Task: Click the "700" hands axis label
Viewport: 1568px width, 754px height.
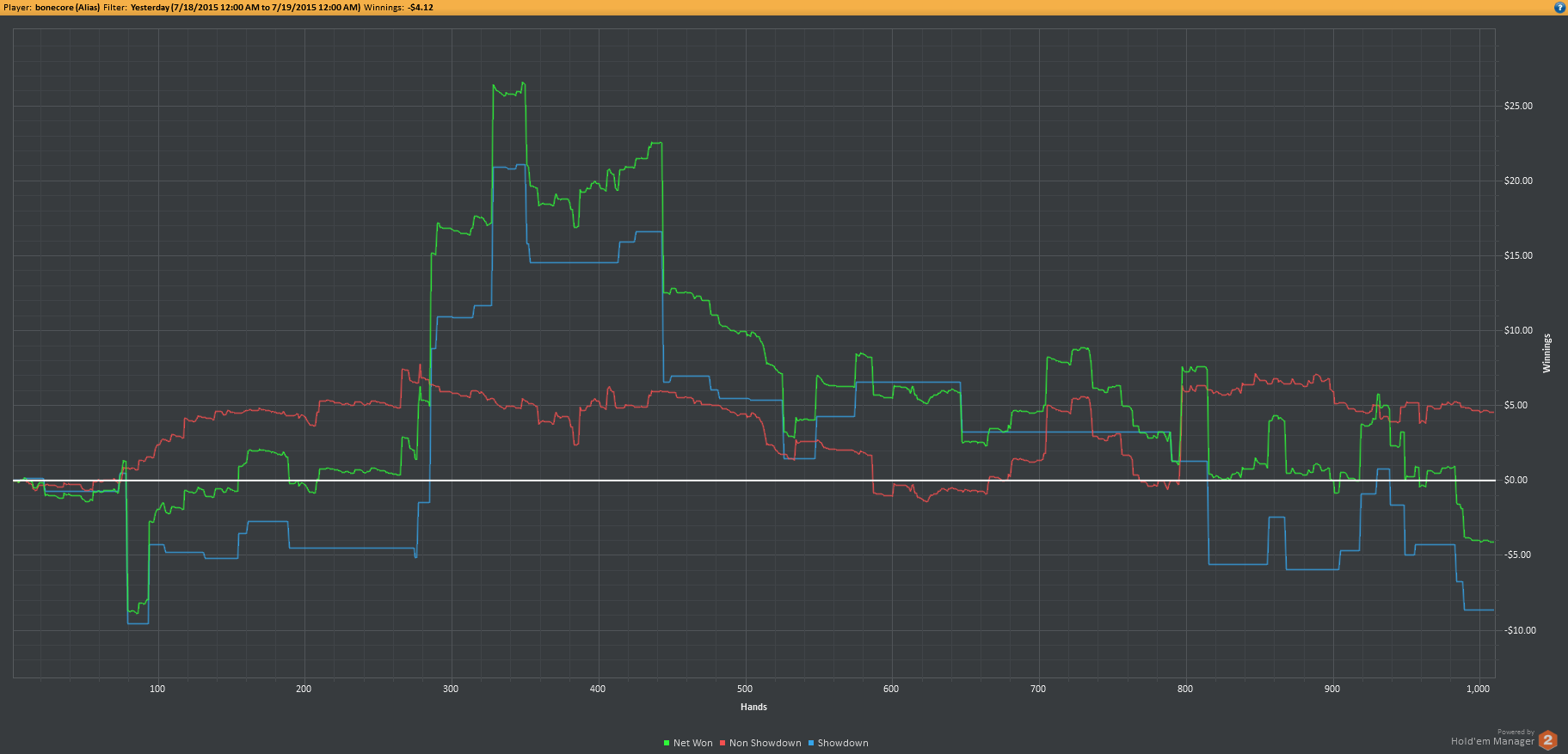Action: 1038,689
